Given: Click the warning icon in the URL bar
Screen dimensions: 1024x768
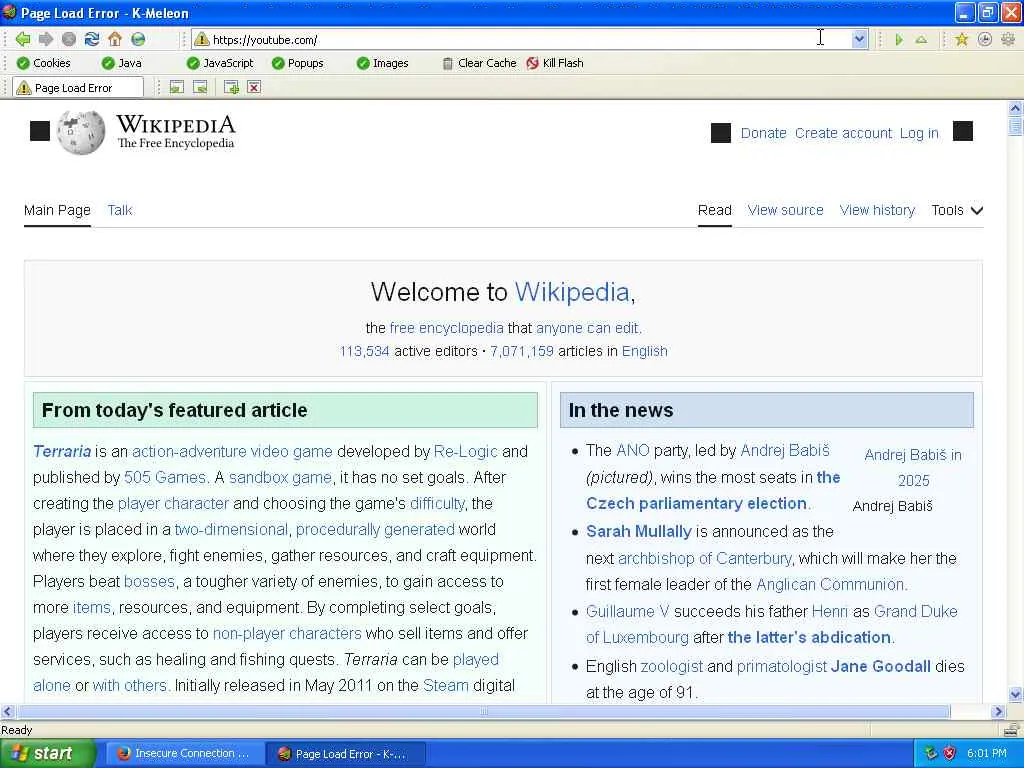Looking at the screenshot, I should pos(202,39).
